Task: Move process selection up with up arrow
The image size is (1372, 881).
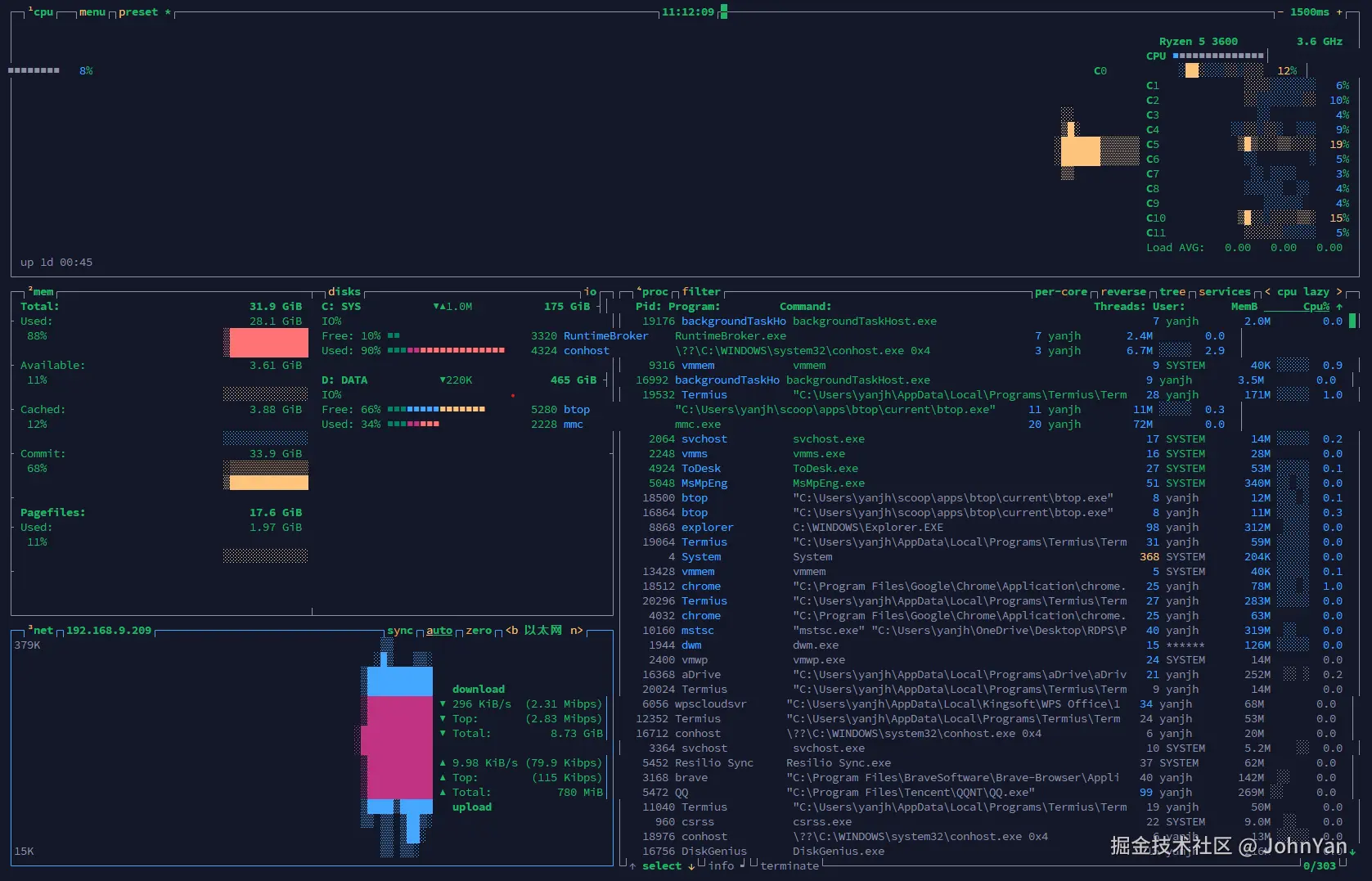Action: pos(632,866)
